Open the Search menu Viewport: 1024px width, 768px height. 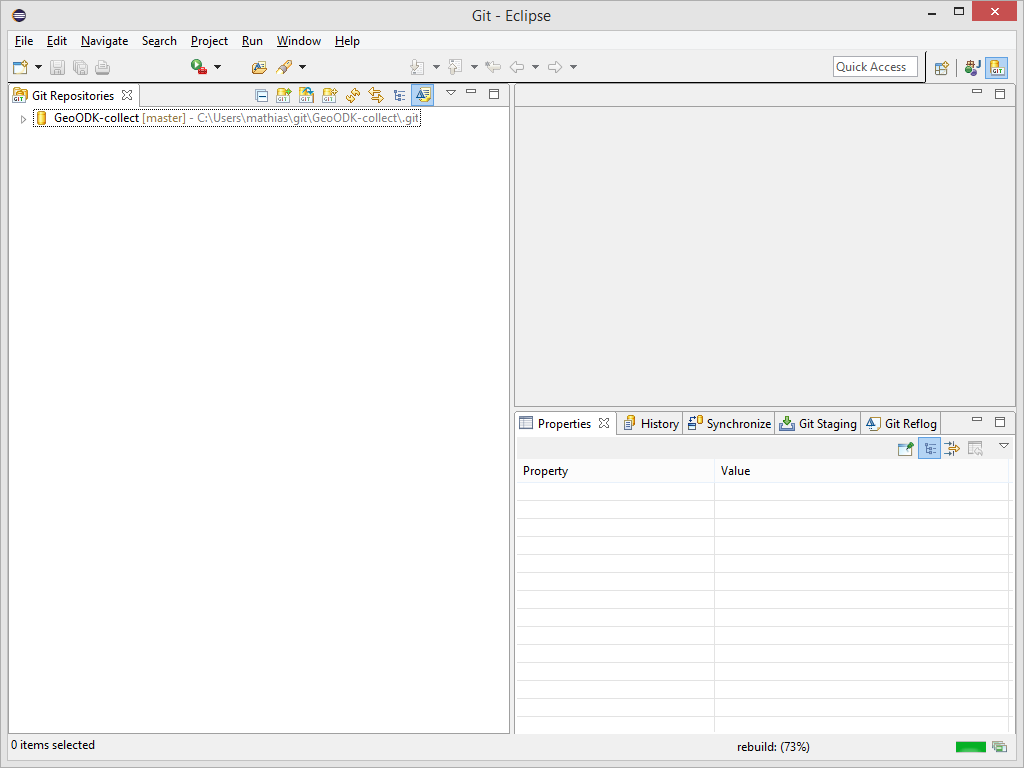click(x=159, y=40)
